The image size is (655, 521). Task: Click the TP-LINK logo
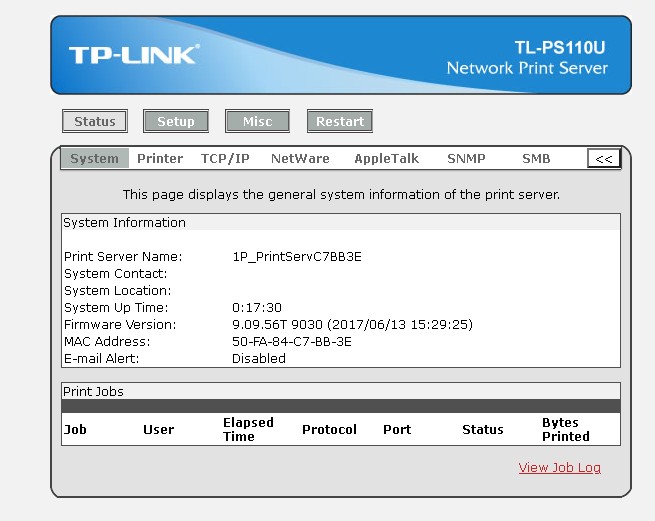point(134,55)
